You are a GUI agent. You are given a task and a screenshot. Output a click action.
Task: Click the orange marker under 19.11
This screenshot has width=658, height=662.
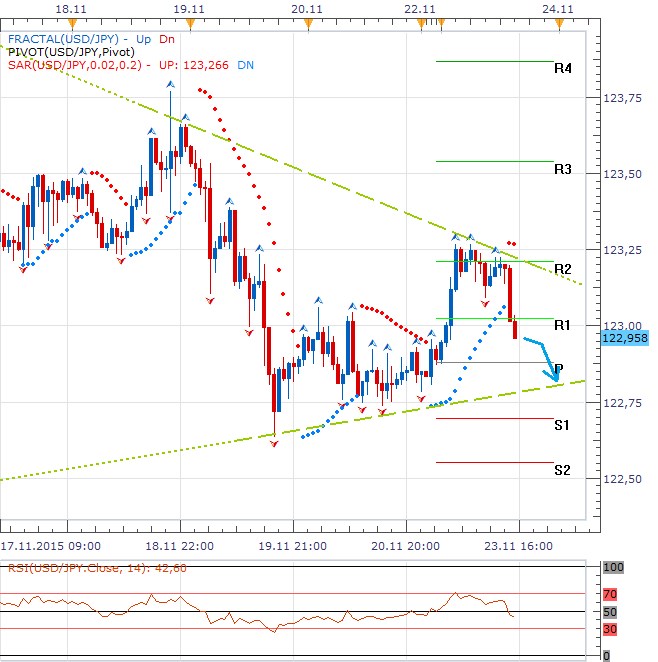190,24
